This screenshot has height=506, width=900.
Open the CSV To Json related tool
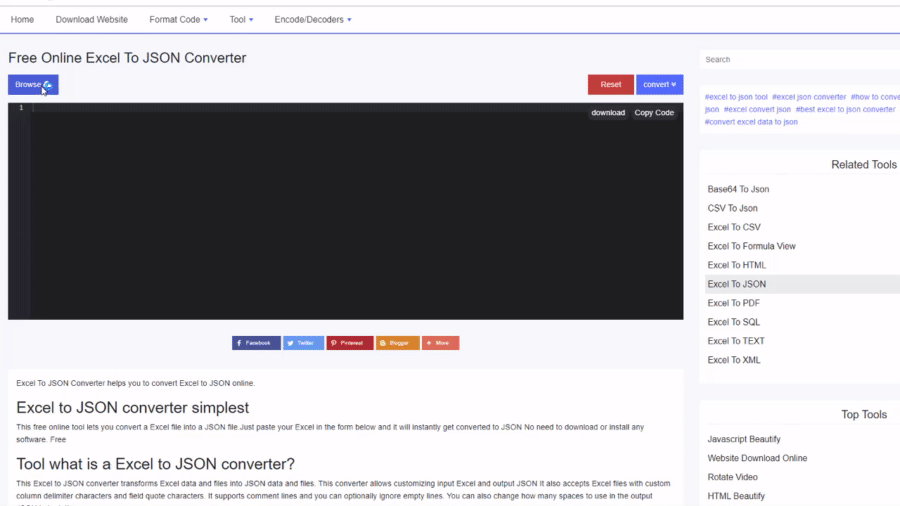tap(732, 208)
